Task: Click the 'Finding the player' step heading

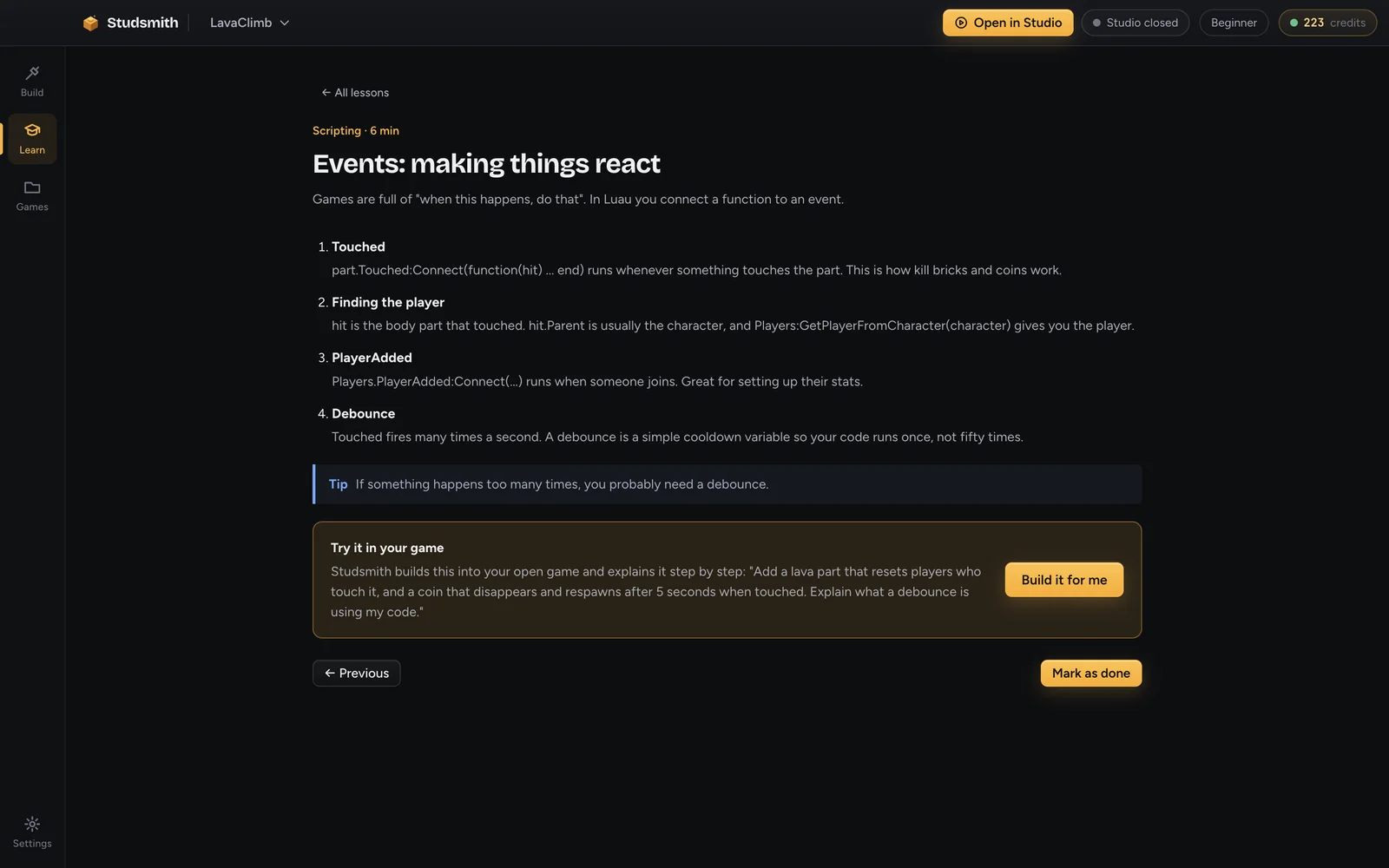Action: (x=388, y=303)
